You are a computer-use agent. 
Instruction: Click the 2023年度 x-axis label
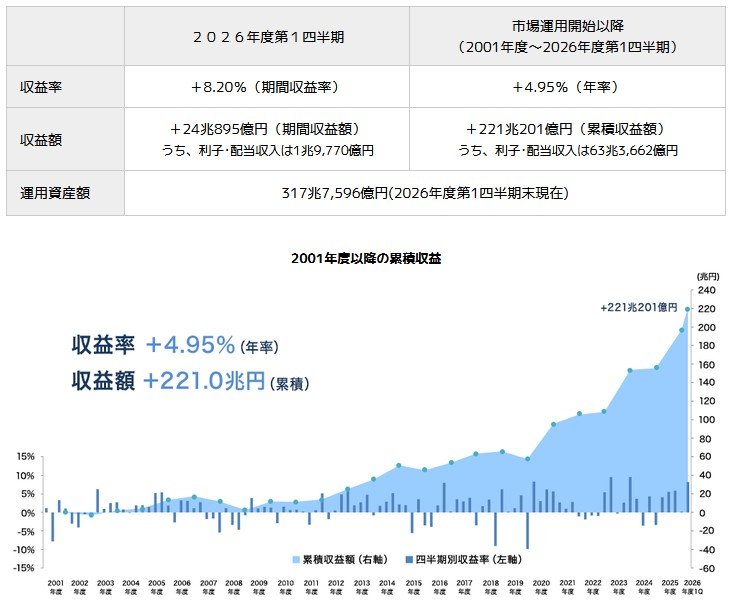(x=619, y=587)
